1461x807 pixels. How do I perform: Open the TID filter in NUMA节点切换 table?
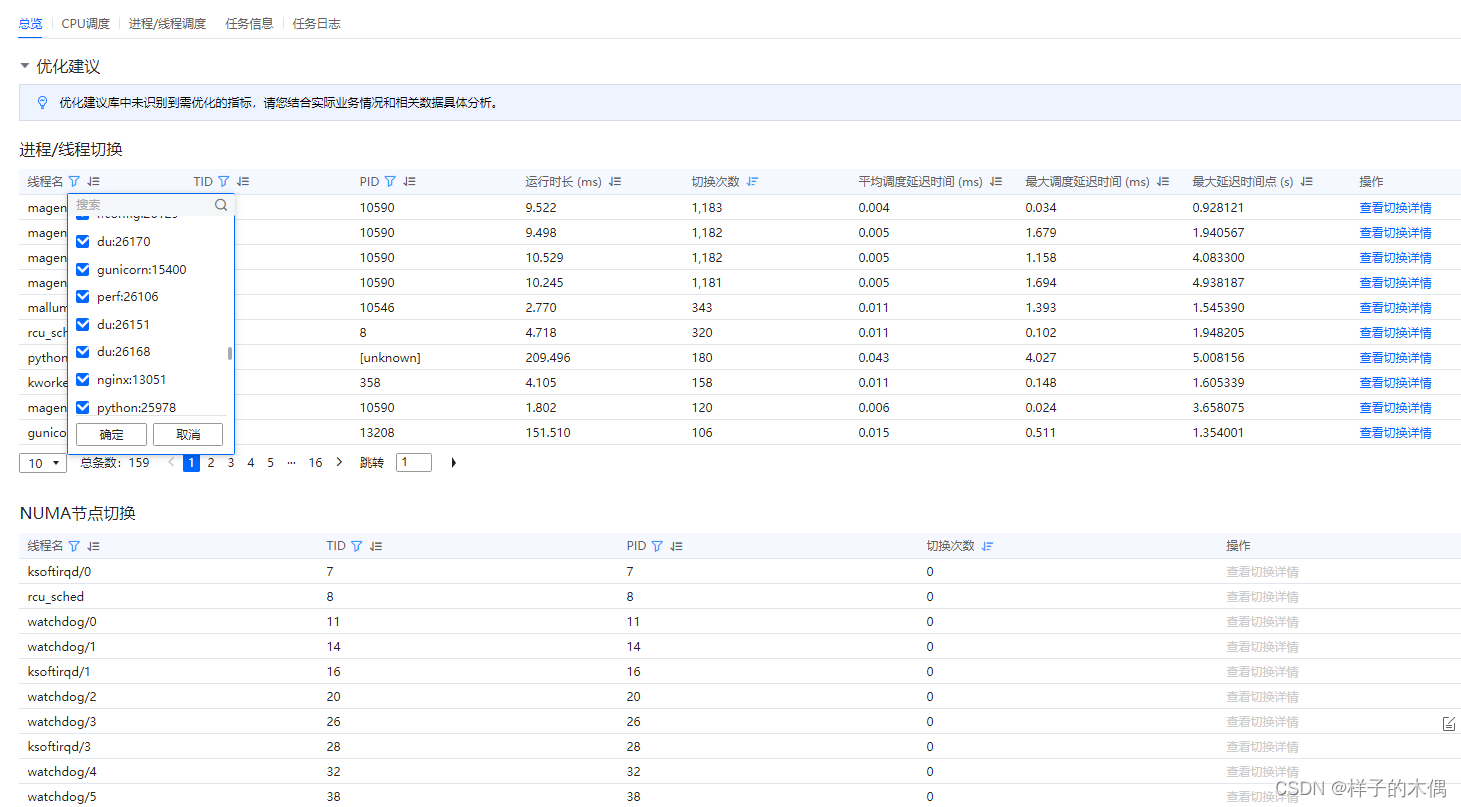(x=356, y=546)
